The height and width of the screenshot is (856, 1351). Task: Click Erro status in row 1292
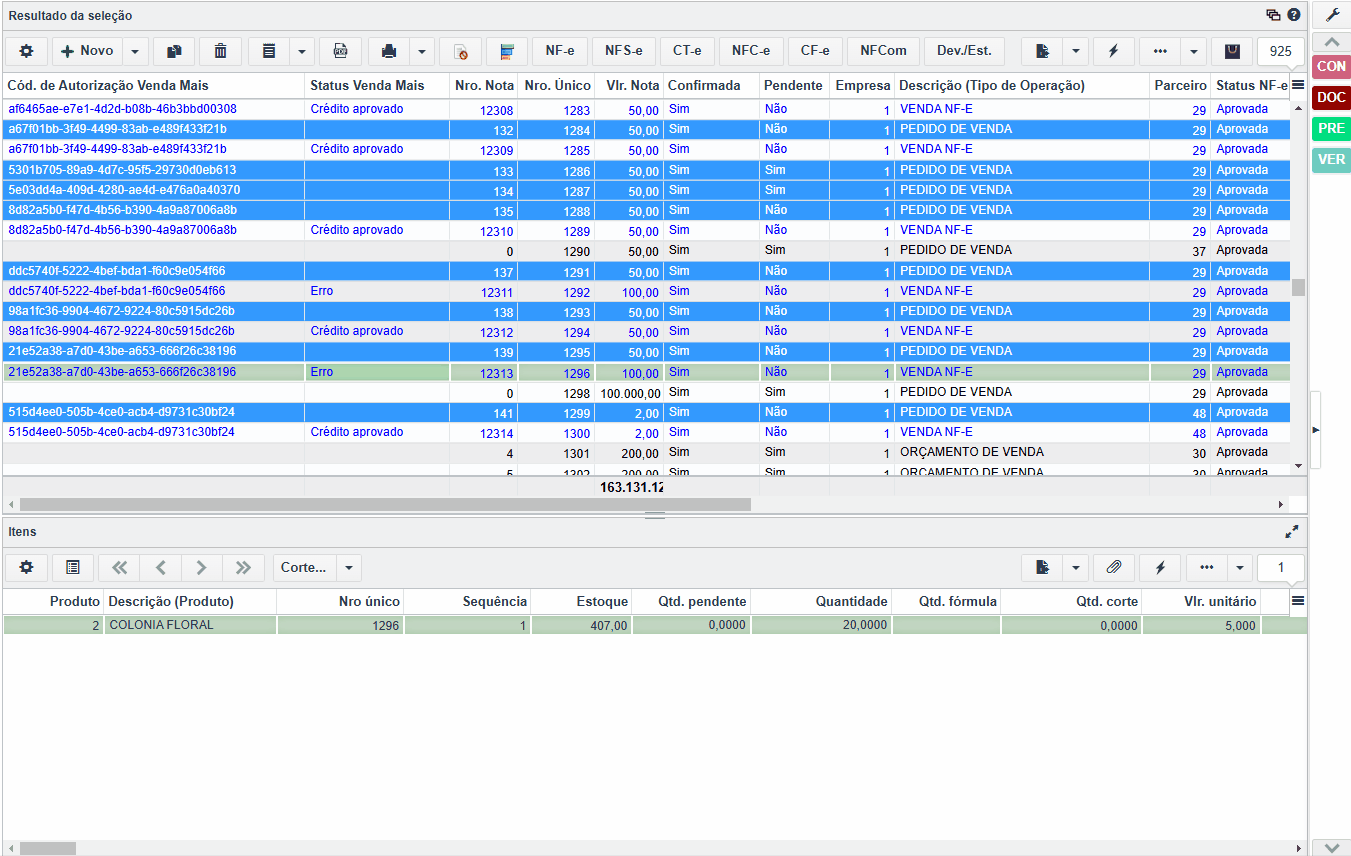[322, 291]
